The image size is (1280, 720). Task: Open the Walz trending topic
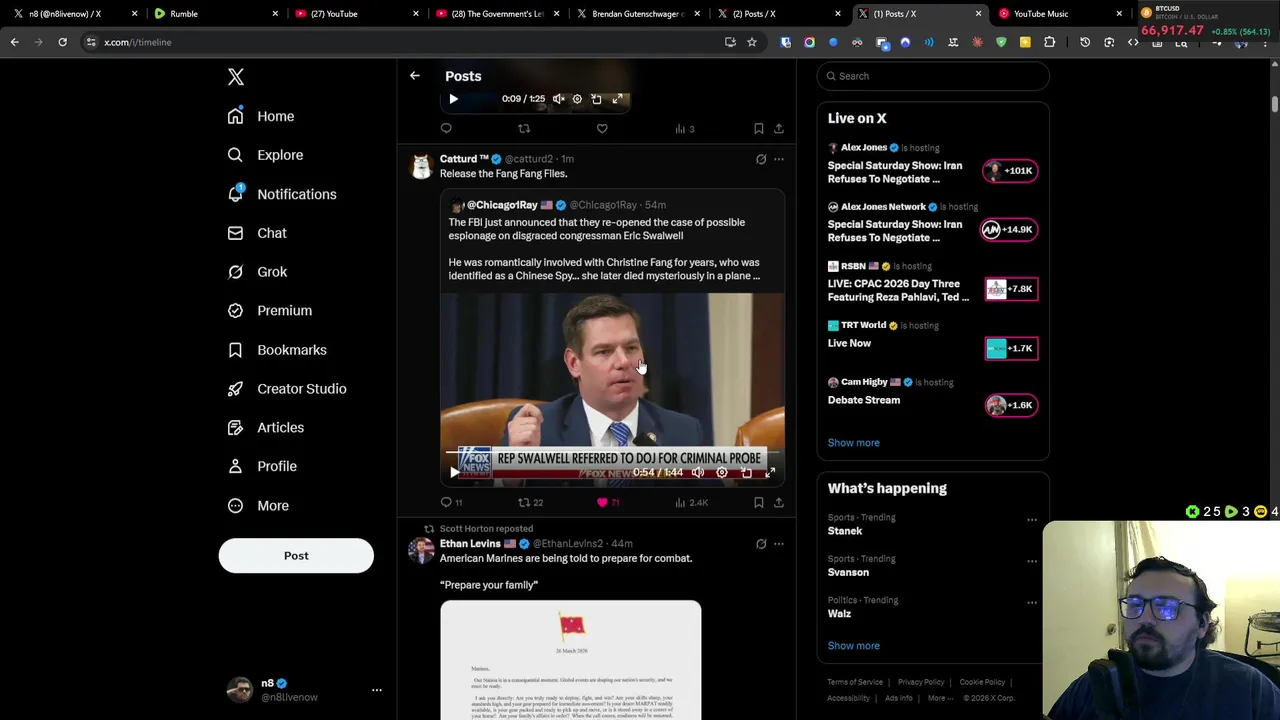tap(840, 614)
